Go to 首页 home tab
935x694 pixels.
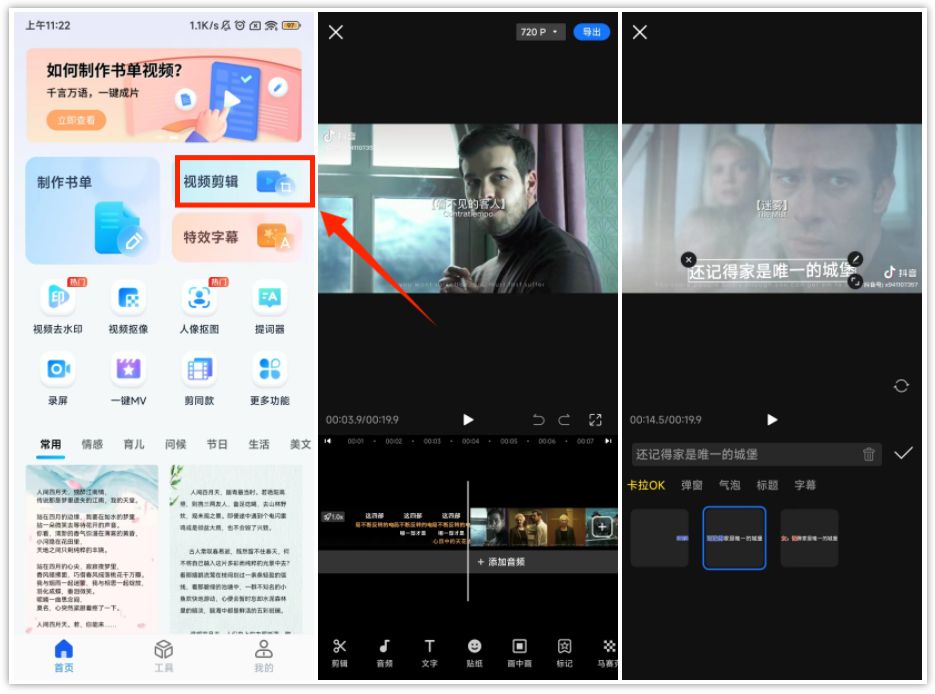pos(63,655)
